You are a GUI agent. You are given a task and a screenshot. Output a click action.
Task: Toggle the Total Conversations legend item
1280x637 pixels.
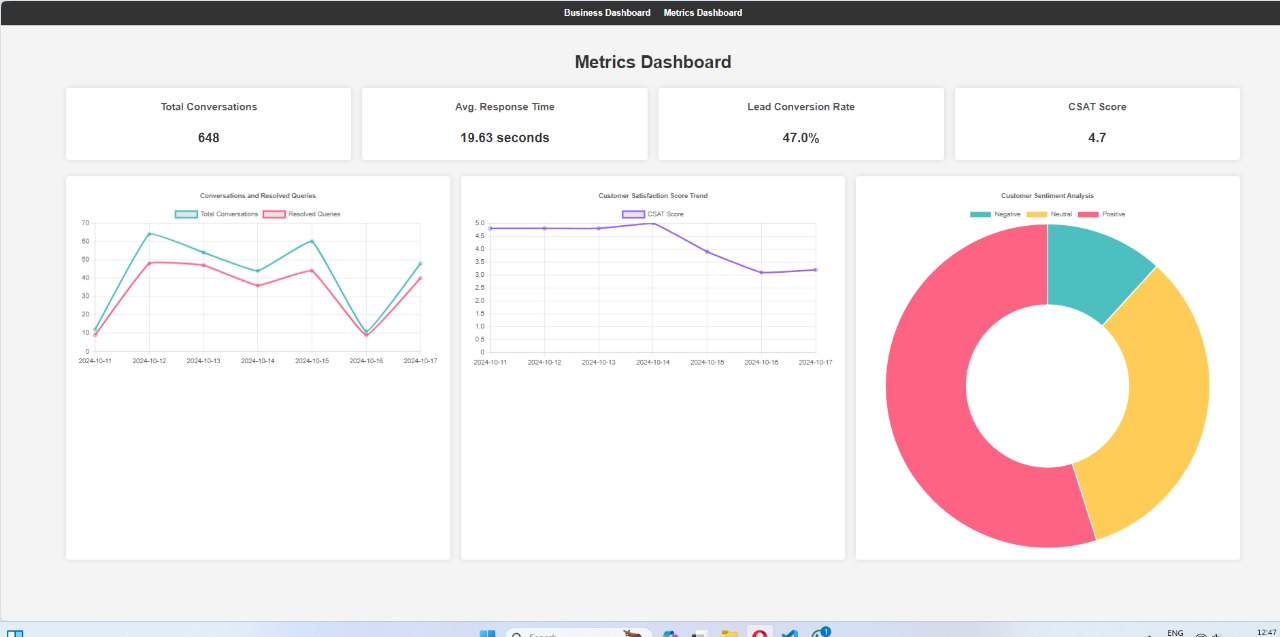click(x=217, y=214)
